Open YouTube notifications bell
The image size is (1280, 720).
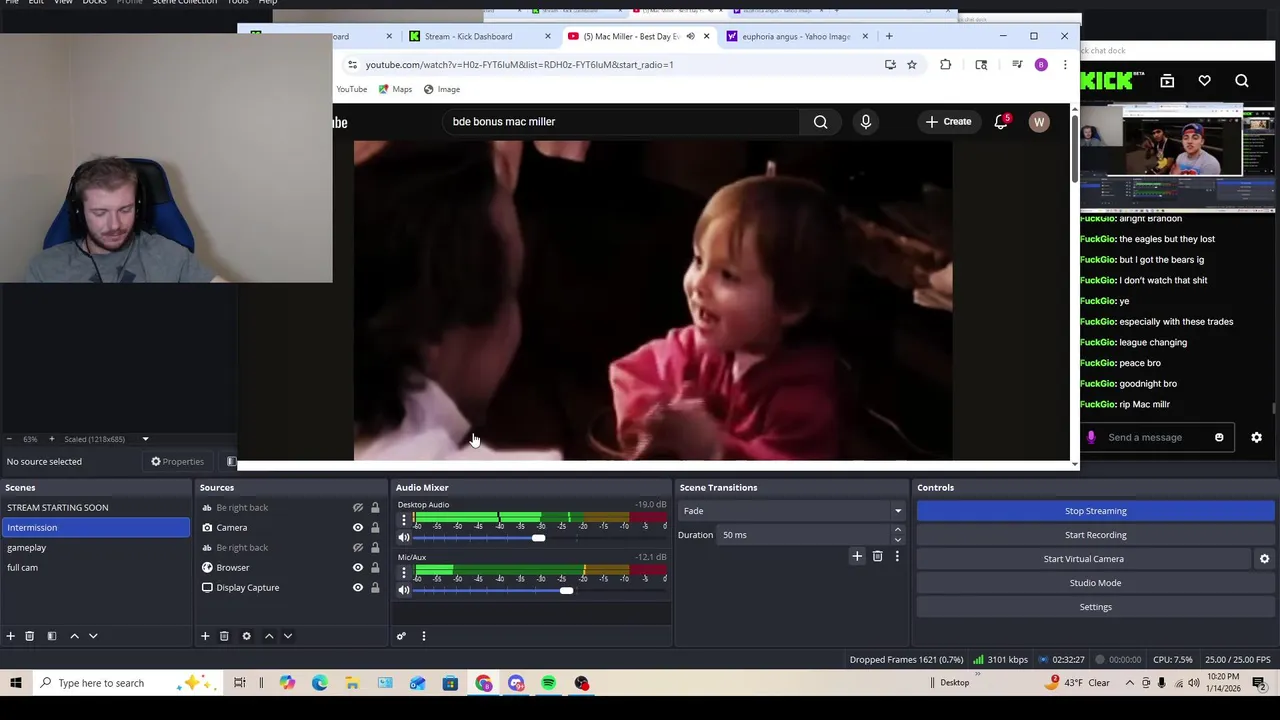click(1001, 122)
